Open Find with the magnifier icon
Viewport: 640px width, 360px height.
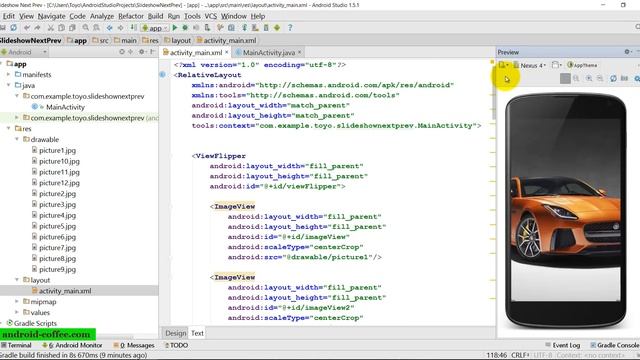click(x=85, y=28)
